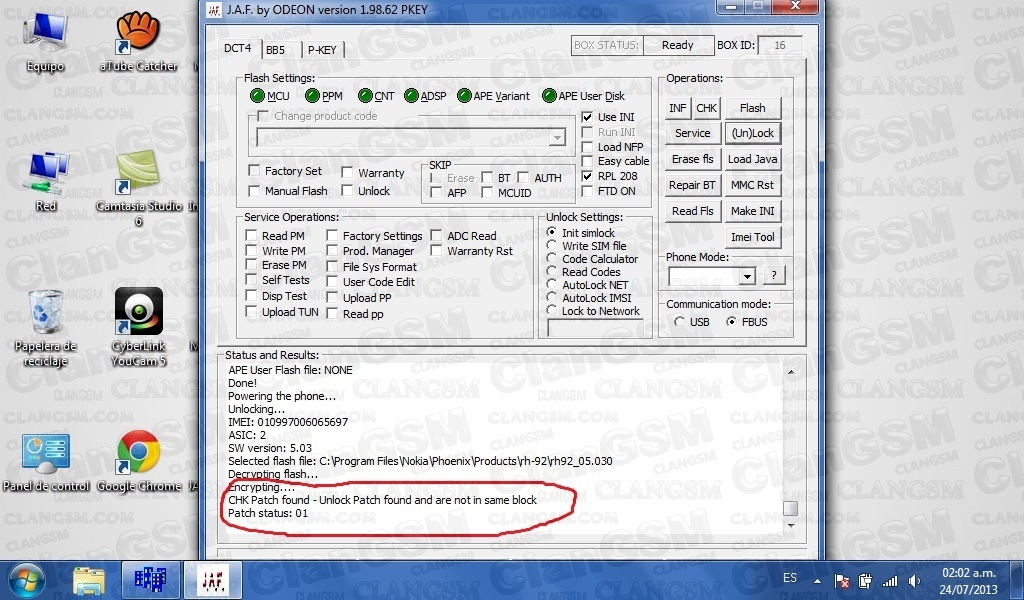Click the (Un)Lock button
Viewport: 1024px width, 600px height.
(x=752, y=133)
